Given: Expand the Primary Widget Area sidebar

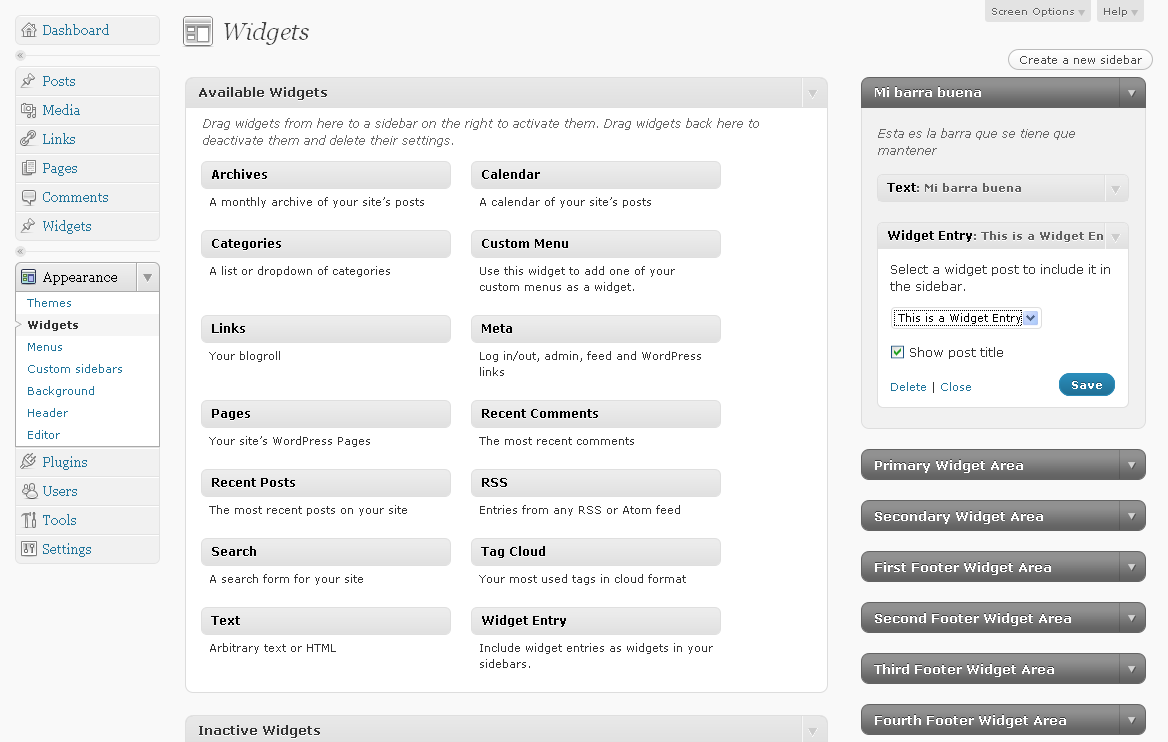Looking at the screenshot, I should (x=1132, y=465).
